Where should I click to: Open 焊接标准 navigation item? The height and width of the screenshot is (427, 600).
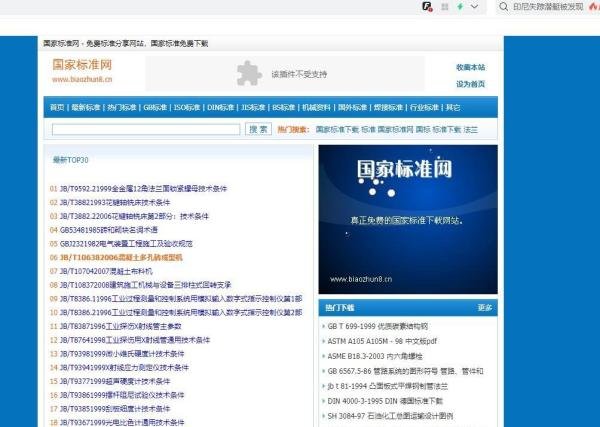pyautogui.click(x=388, y=108)
